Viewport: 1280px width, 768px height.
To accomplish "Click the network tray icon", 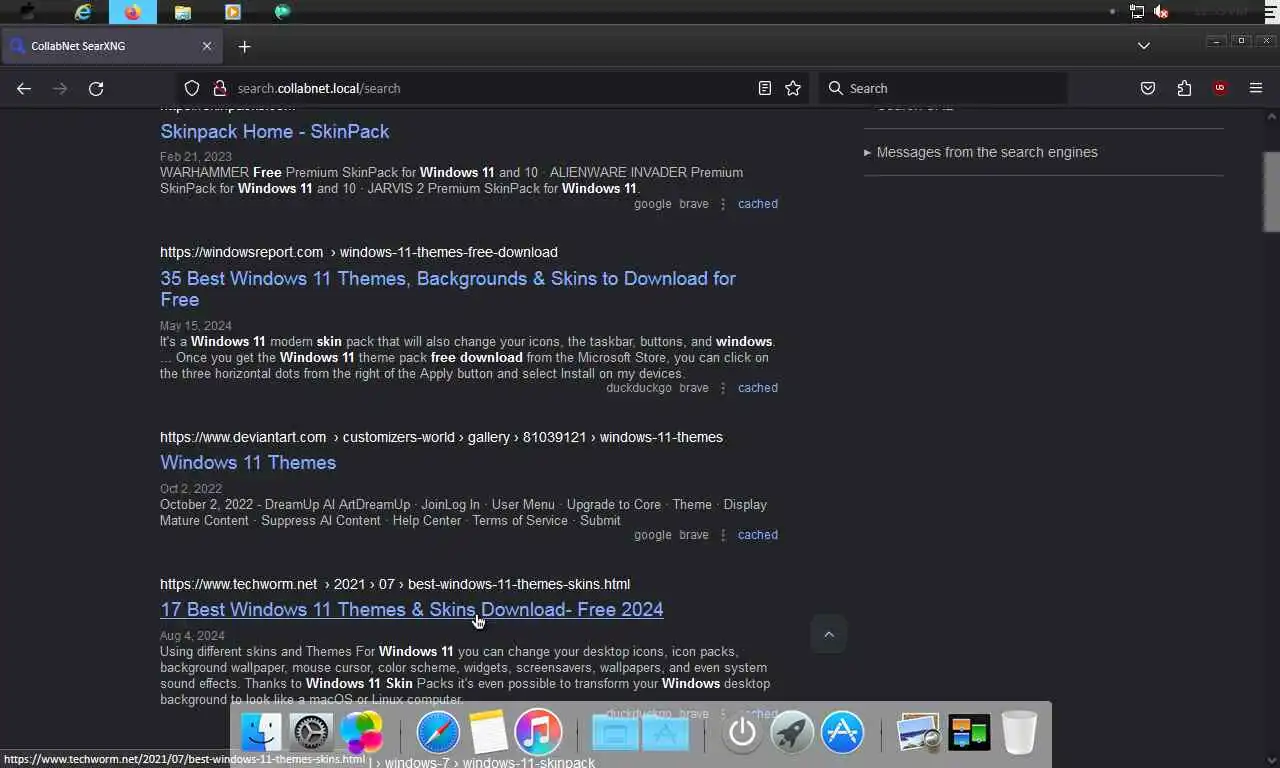I will (x=1137, y=12).
